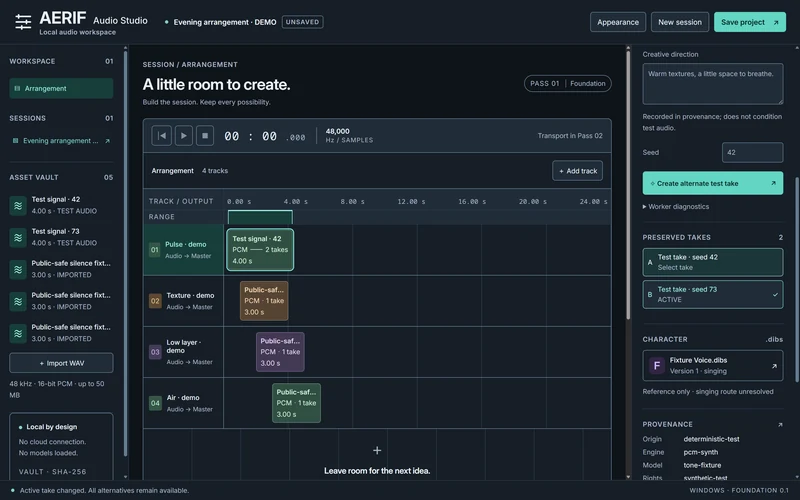Image resolution: width=800 pixels, height=500 pixels.
Task: Click the Creative direction text area
Action: (713, 84)
